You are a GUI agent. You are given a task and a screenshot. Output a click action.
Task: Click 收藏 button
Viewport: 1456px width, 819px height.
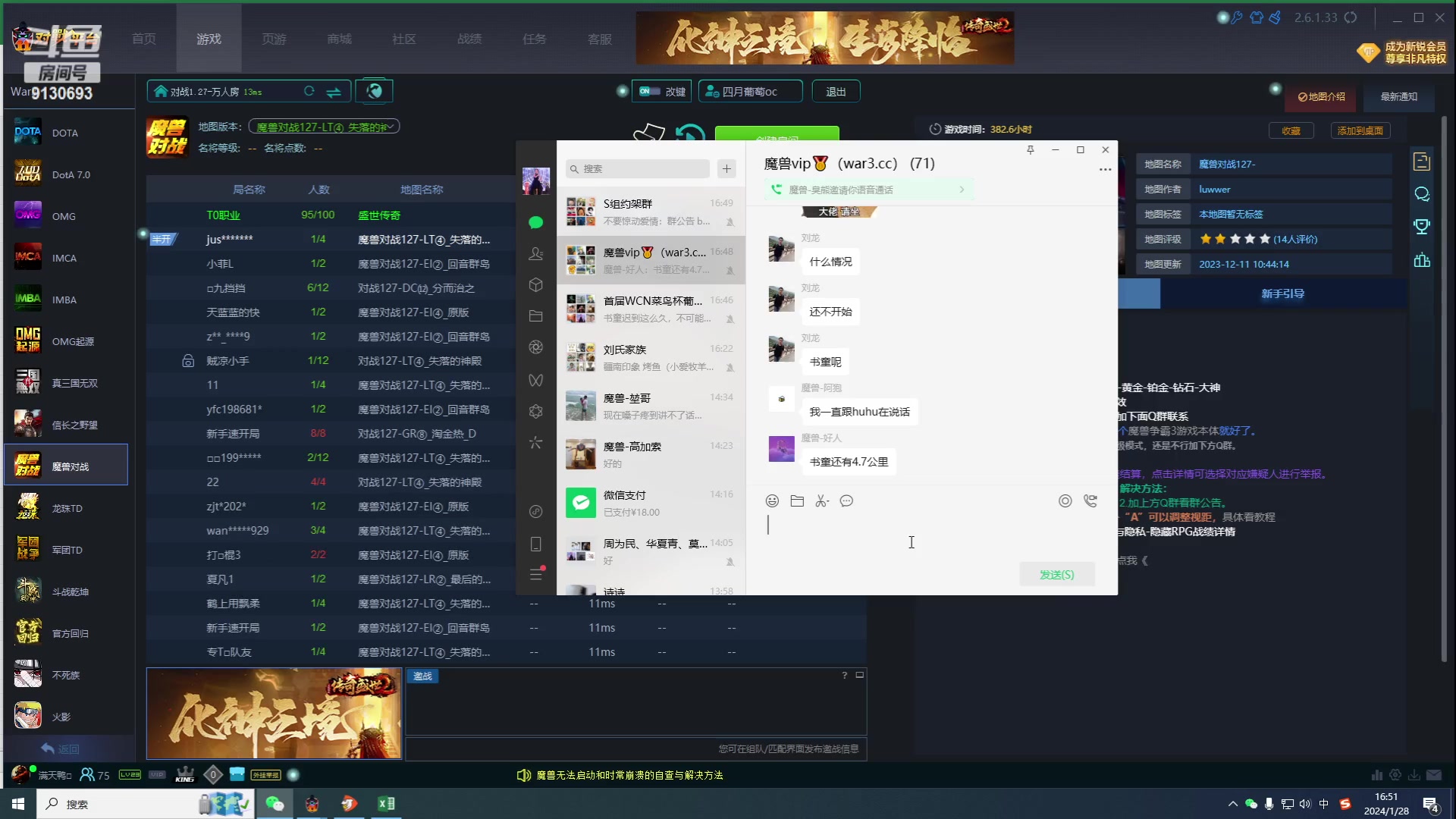1291,130
